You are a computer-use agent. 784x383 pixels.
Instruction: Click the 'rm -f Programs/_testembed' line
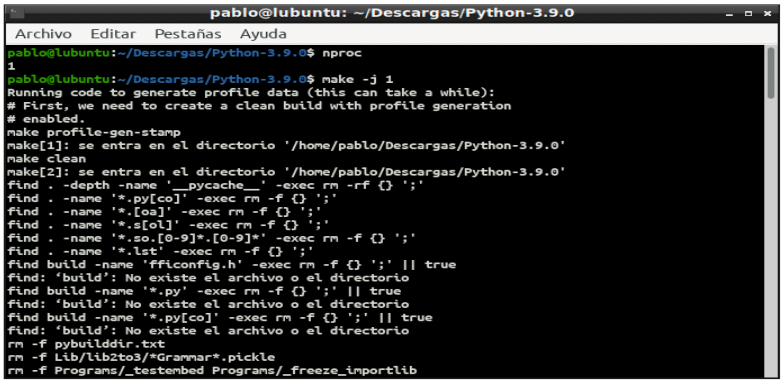point(212,370)
